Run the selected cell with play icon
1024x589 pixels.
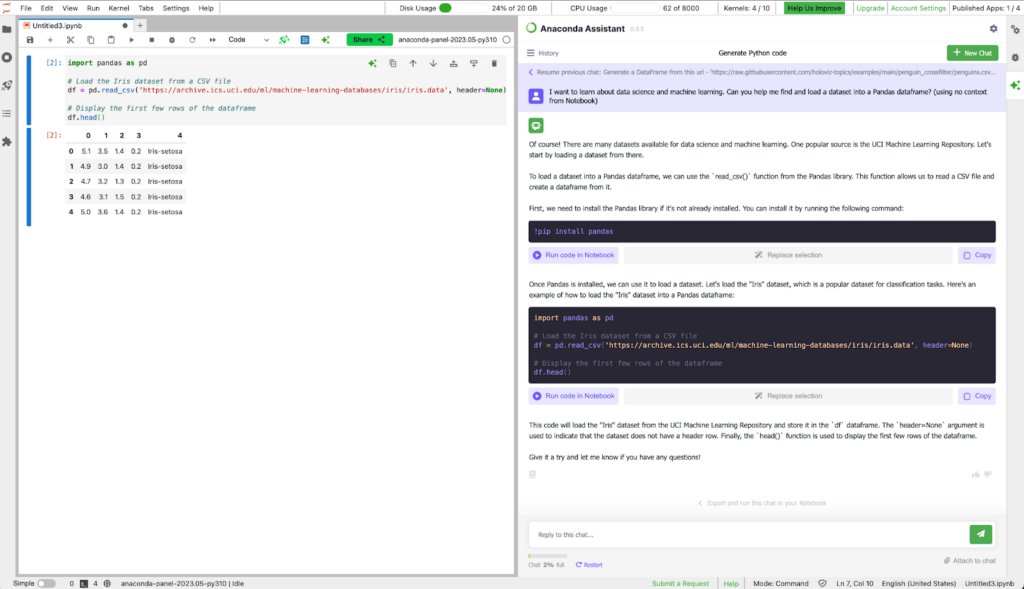pos(131,40)
